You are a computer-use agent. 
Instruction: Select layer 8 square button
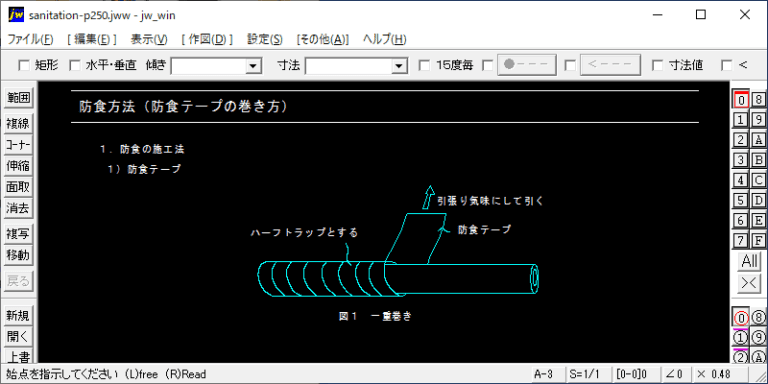tap(759, 99)
